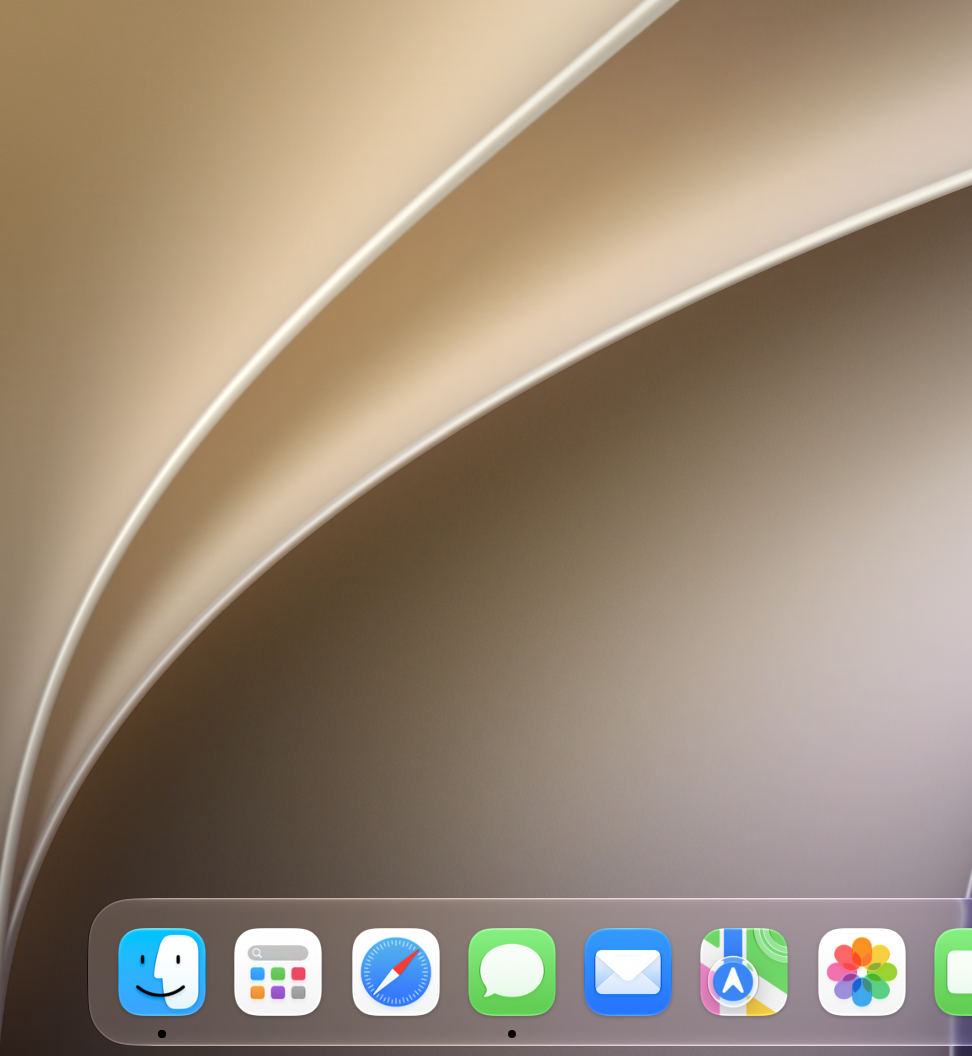Image resolution: width=972 pixels, height=1056 pixels.
Task: Launch Maps from the Dock
Action: pyautogui.click(x=744, y=971)
